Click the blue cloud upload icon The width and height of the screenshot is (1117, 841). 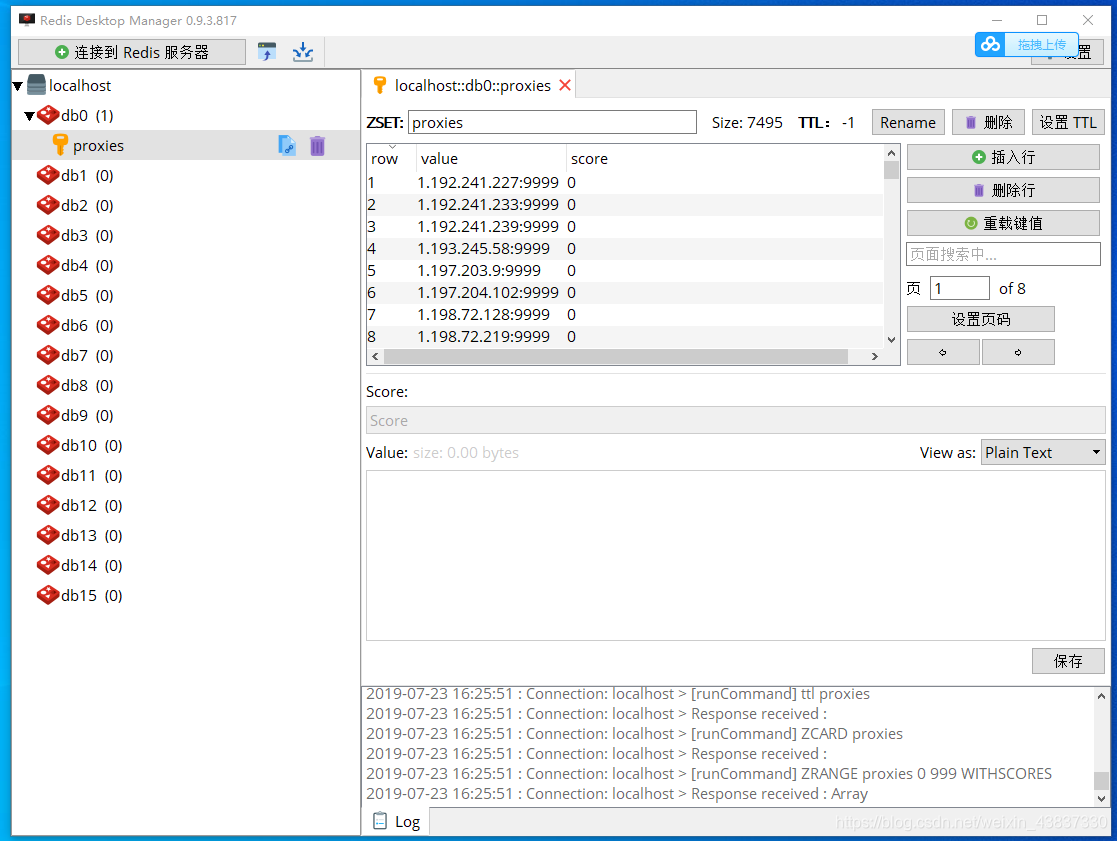(x=990, y=45)
